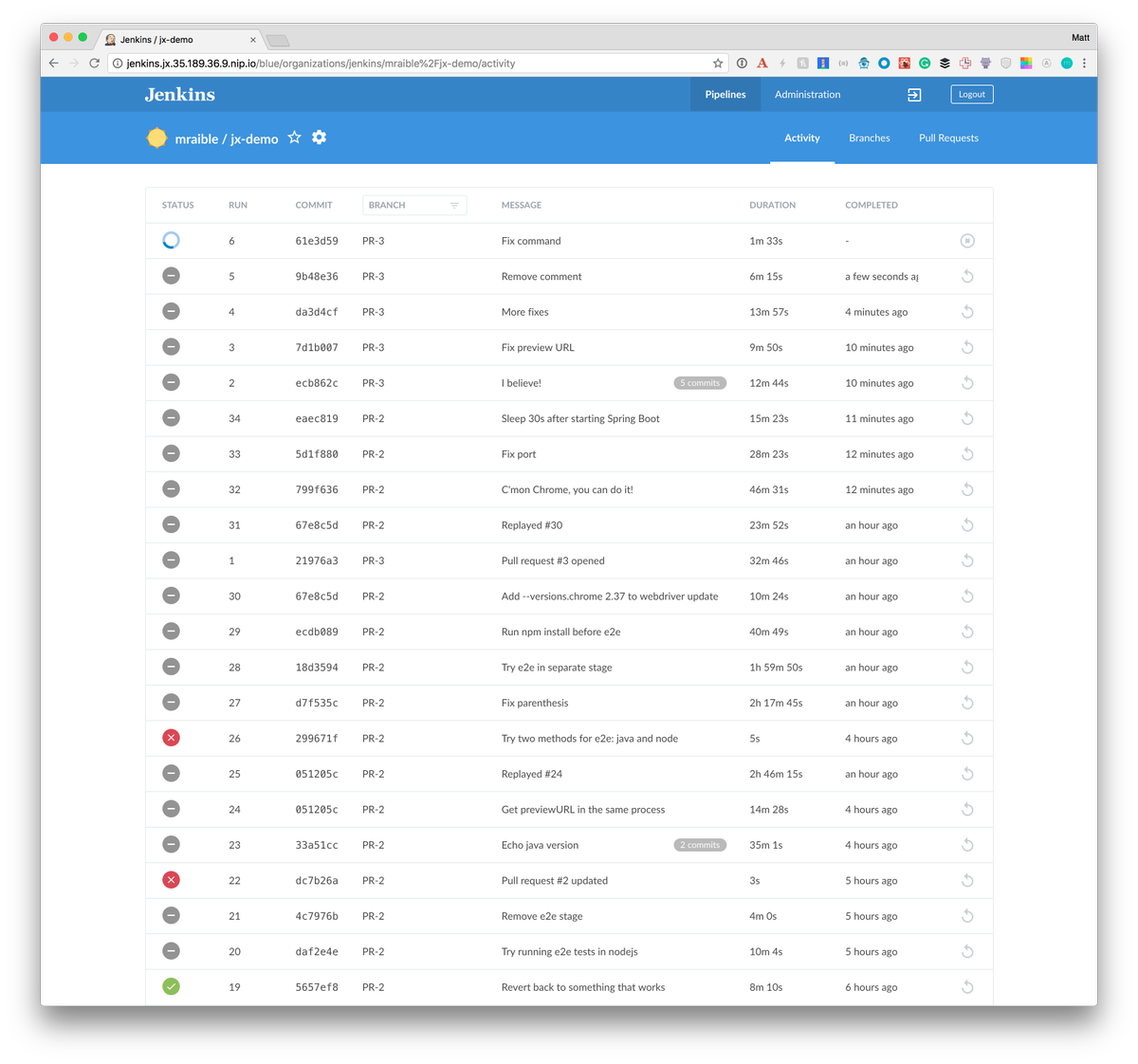The height and width of the screenshot is (1064, 1138).
Task: Open the 'Fix command' run row
Action: point(569,241)
